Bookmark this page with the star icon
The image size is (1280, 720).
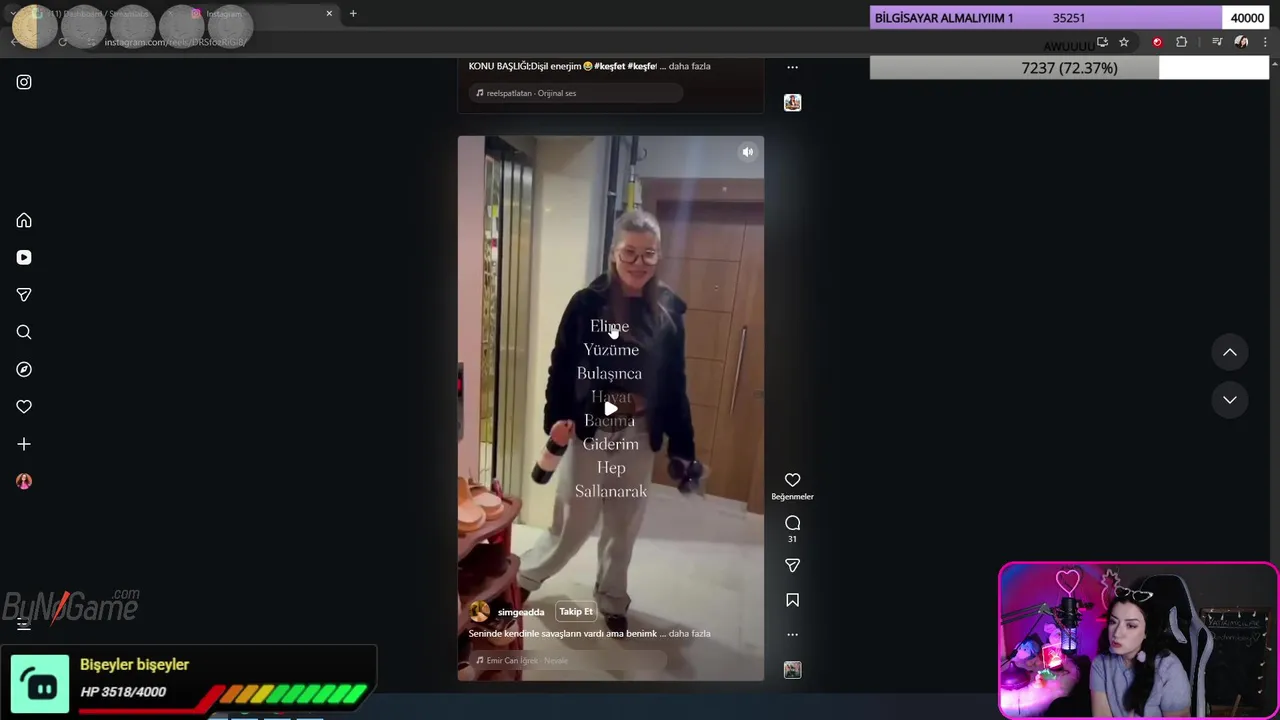point(1124,42)
